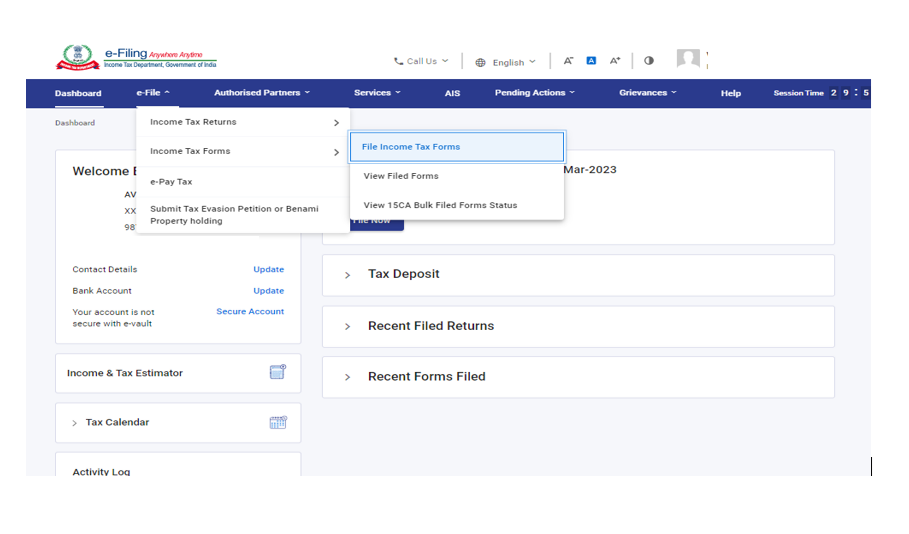Click Update link for Contact Details
This screenshot has height=534, width=909.
268,269
